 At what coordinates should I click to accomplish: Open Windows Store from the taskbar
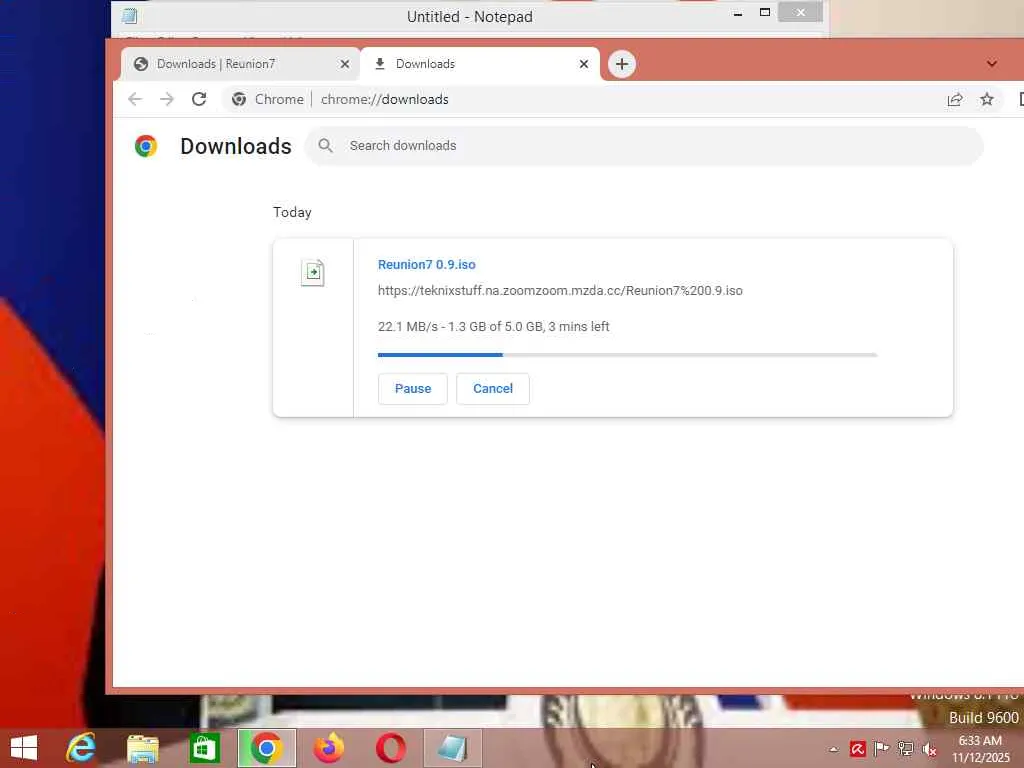tap(204, 748)
